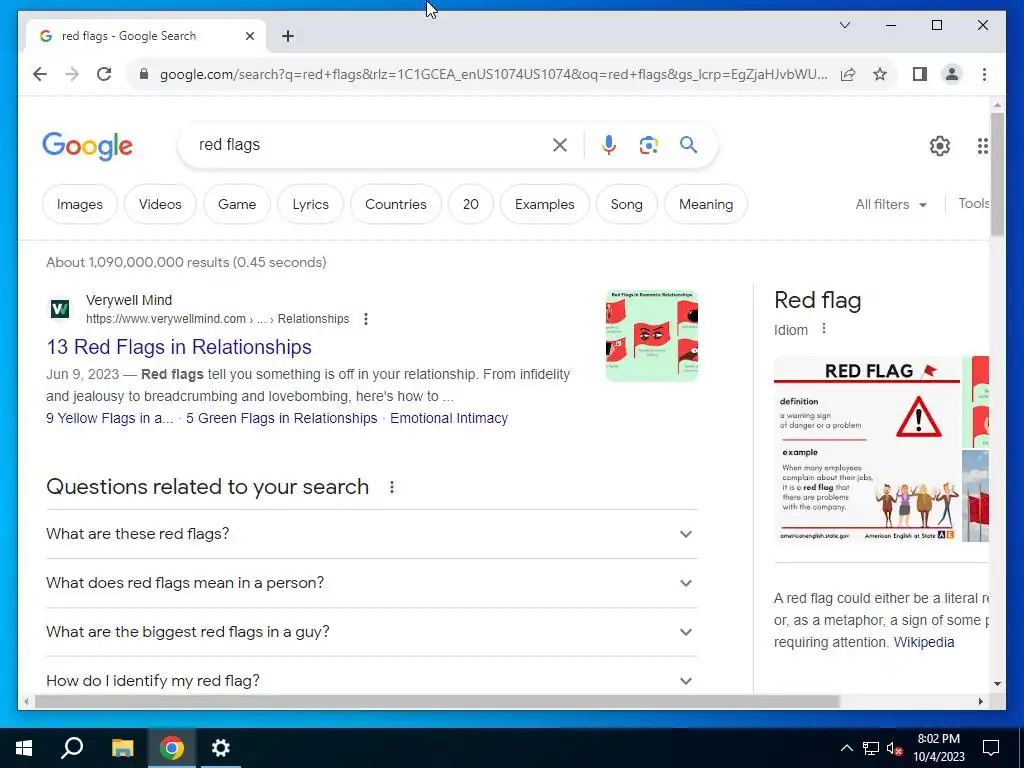Screen dimensions: 1024x768
Task: Open 5 Green Flags in Relationships sitelink
Action: pyautogui.click(x=281, y=418)
